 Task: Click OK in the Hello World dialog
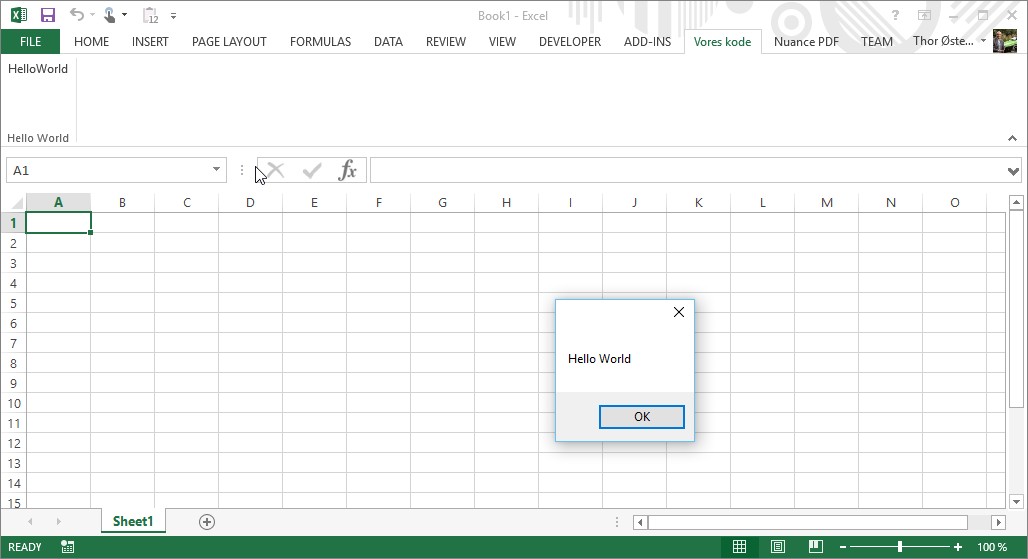click(x=642, y=417)
